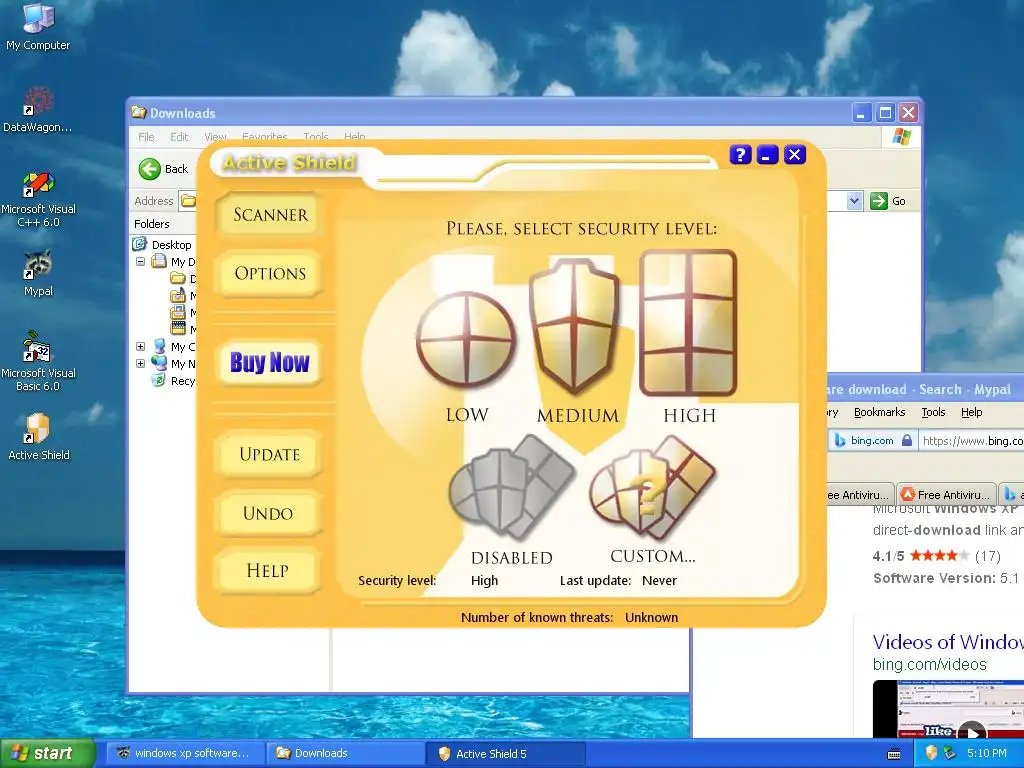The image size is (1024, 768).
Task: Open Microsoft Visual C++ 6.0 shortcut
Action: [x=38, y=199]
